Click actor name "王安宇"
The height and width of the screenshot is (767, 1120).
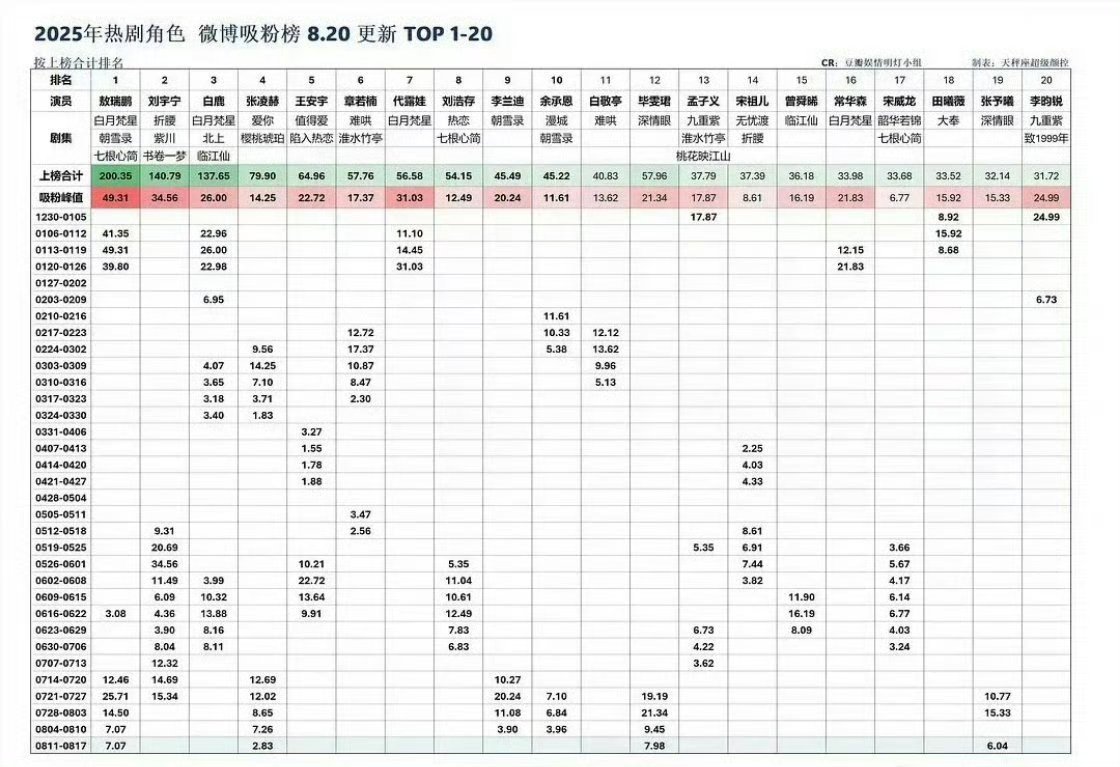pos(311,101)
